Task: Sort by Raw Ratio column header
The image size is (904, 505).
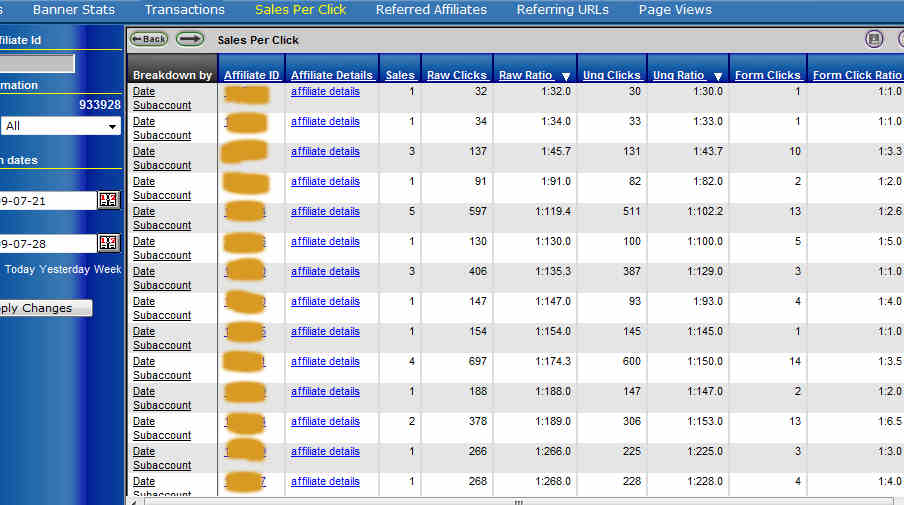Action: click(526, 75)
